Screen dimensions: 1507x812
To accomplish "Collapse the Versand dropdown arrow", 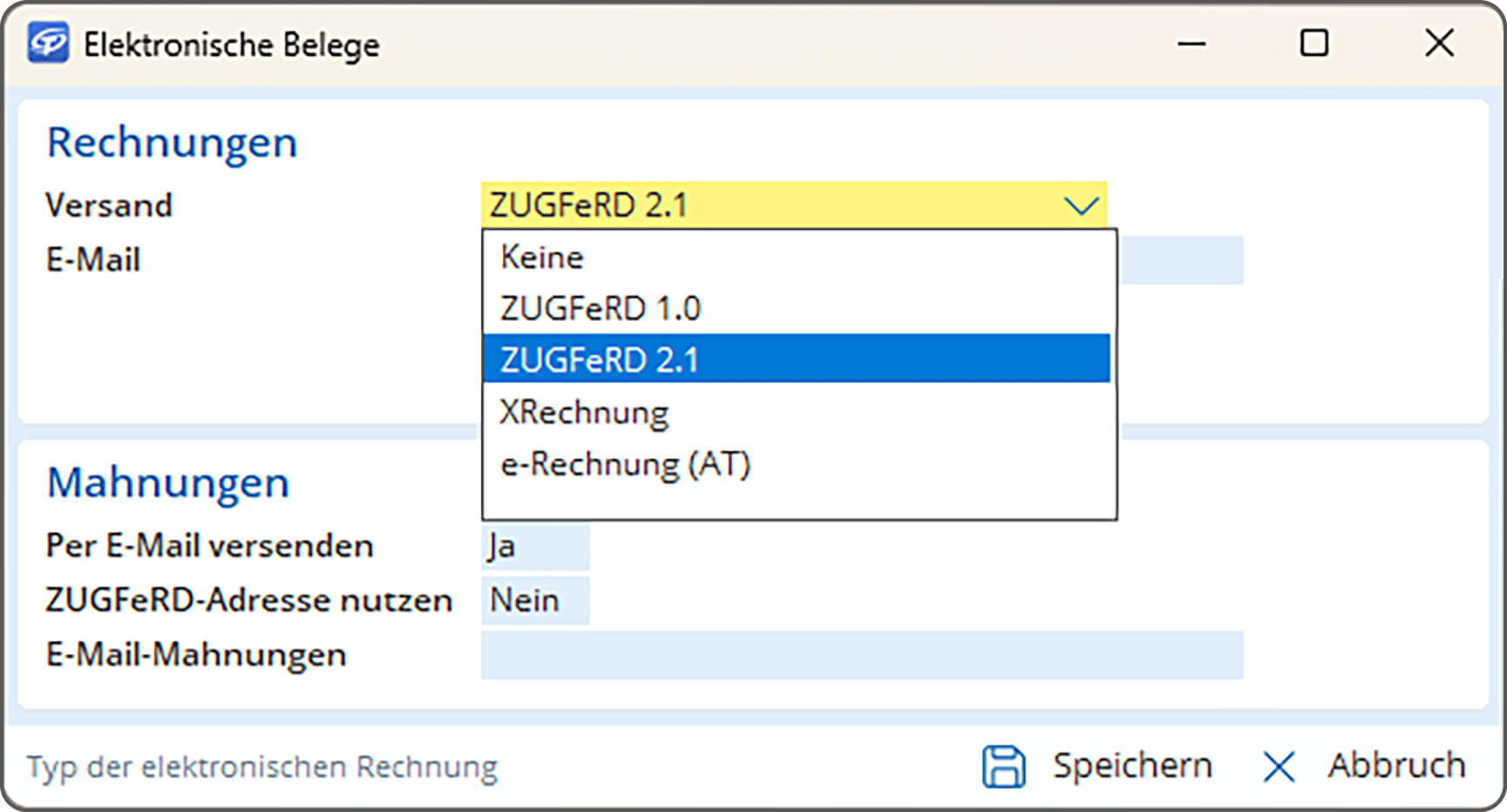I will click(x=1081, y=206).
